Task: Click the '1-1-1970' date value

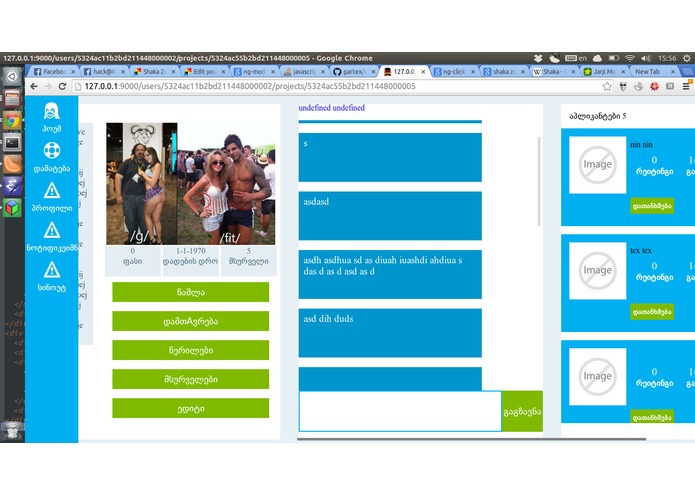Action: pyautogui.click(x=191, y=251)
